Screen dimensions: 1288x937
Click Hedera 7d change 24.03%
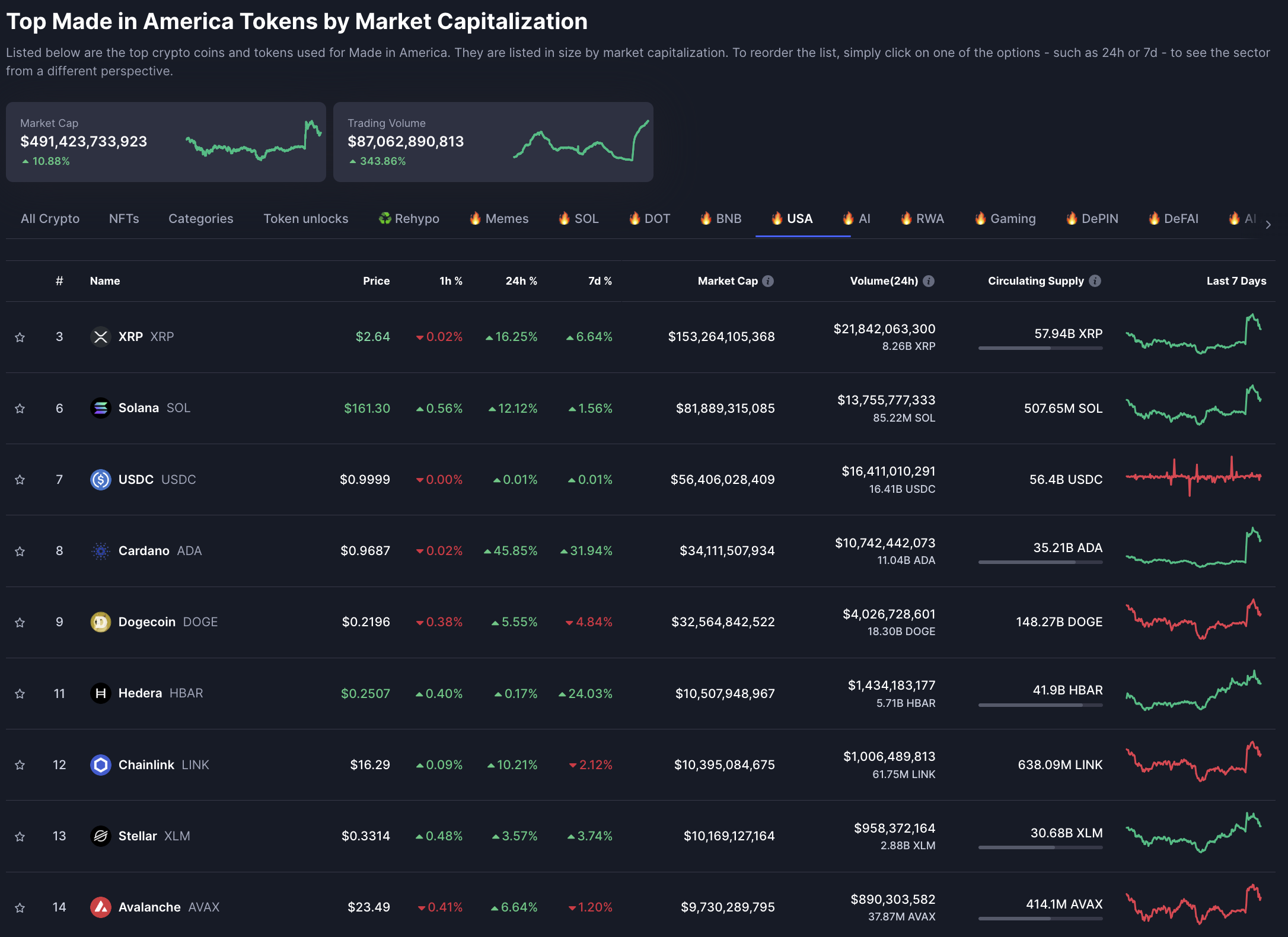coord(585,693)
